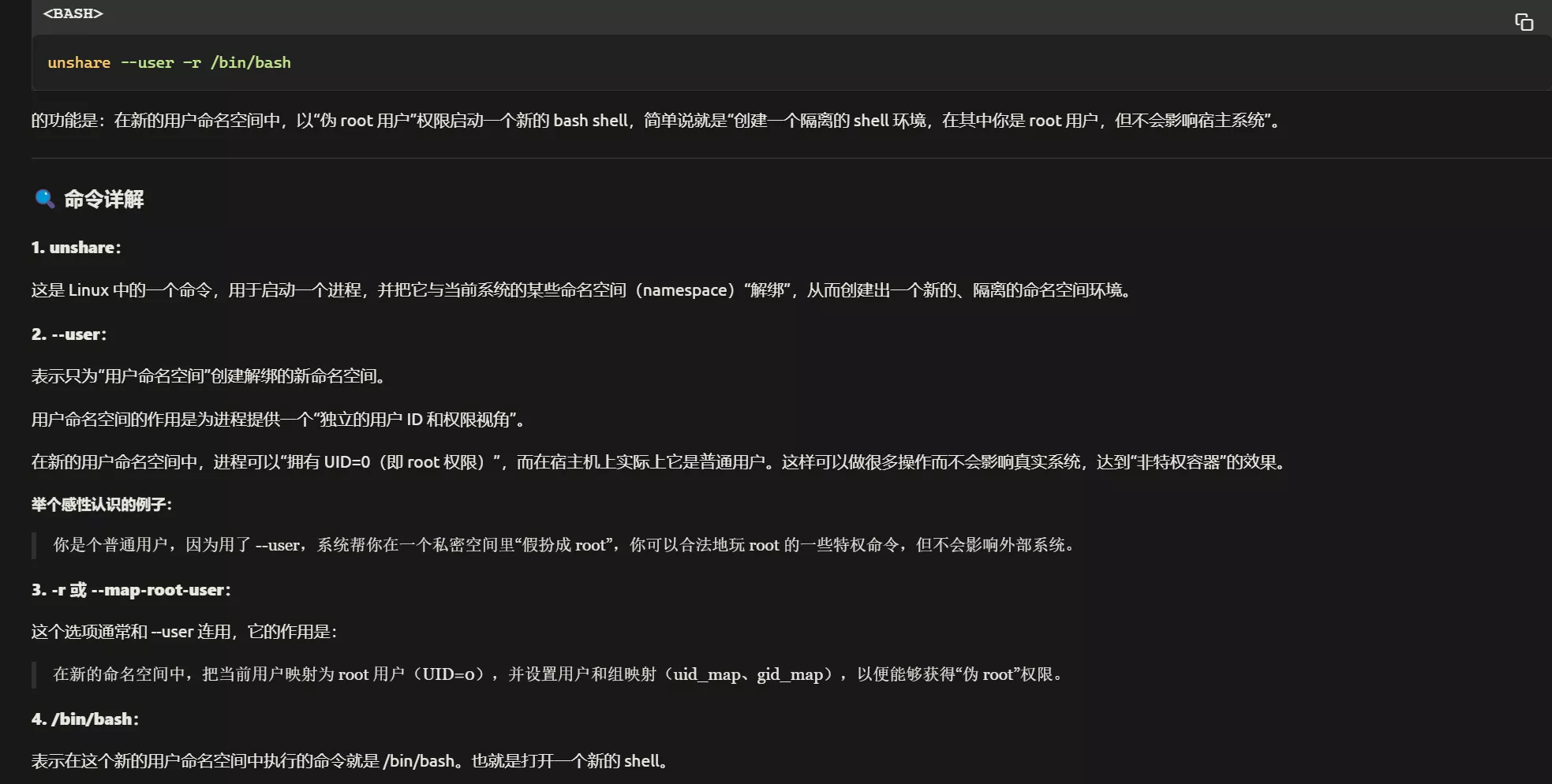
Task: Click the paragraph mentioning UID=0（即 root 权限）
Action: click(x=659, y=462)
